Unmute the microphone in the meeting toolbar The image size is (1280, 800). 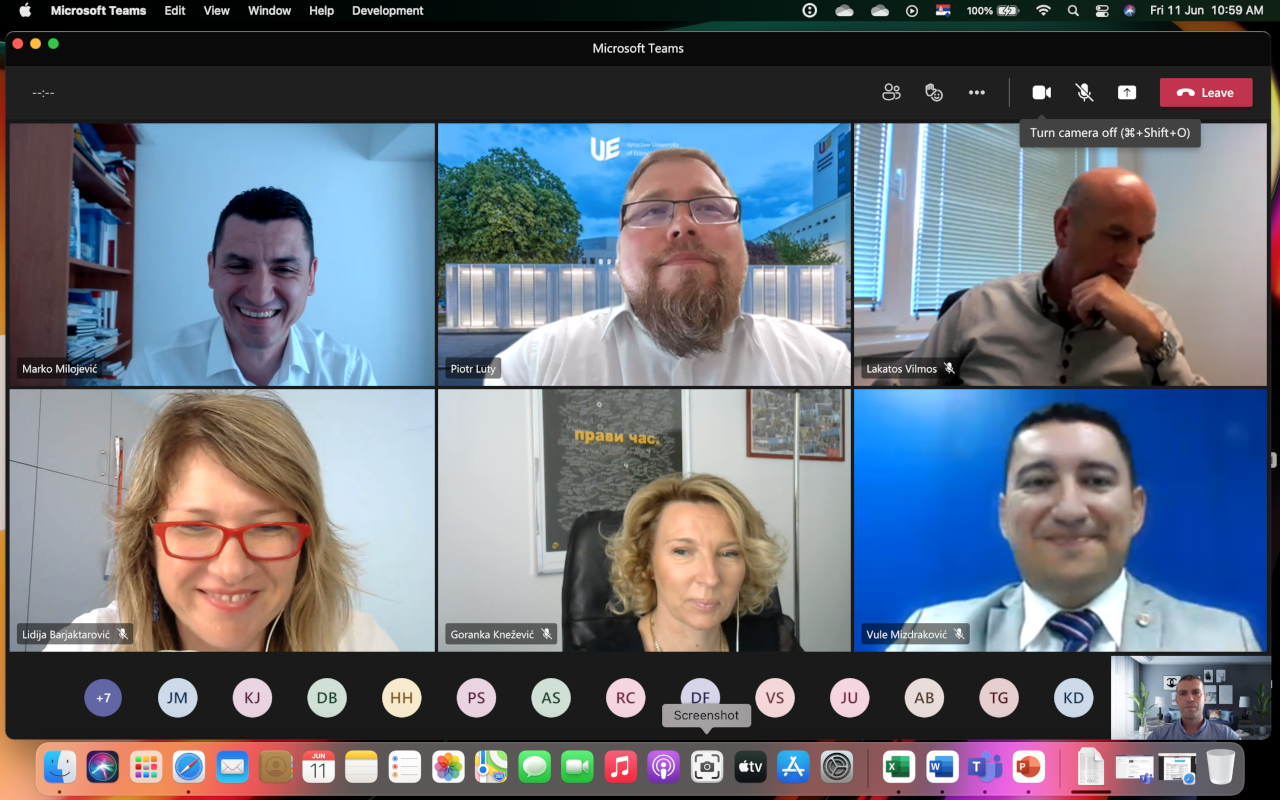[x=1084, y=93]
